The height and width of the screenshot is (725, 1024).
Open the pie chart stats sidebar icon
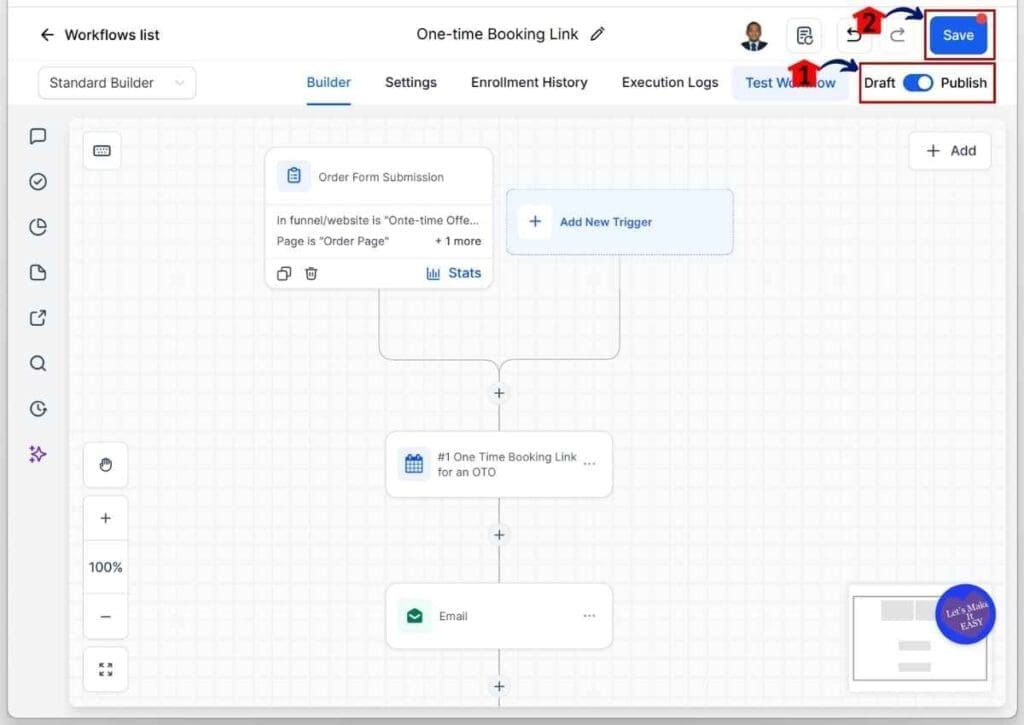[x=38, y=227]
